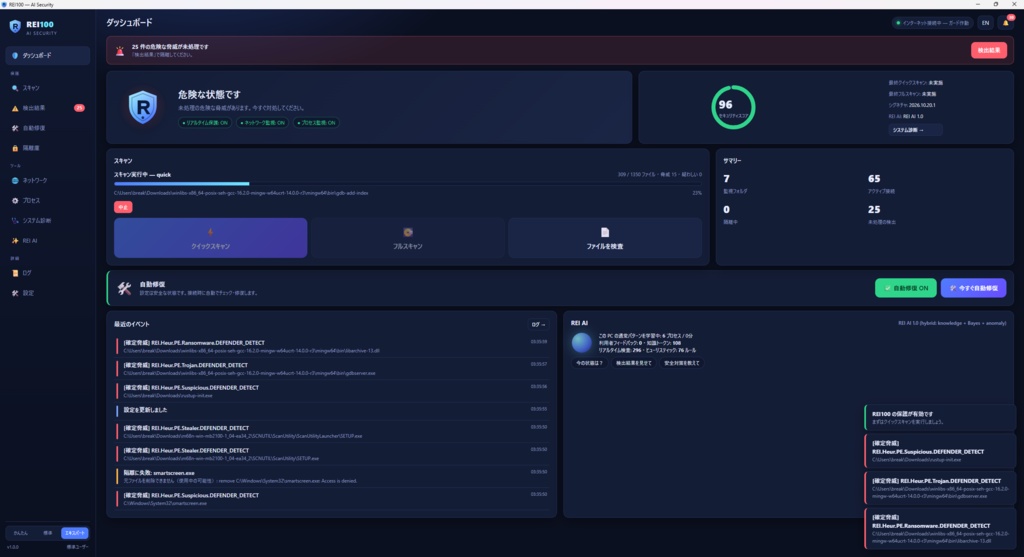Click the security score 96 ring
1024x557 pixels.
(733, 107)
